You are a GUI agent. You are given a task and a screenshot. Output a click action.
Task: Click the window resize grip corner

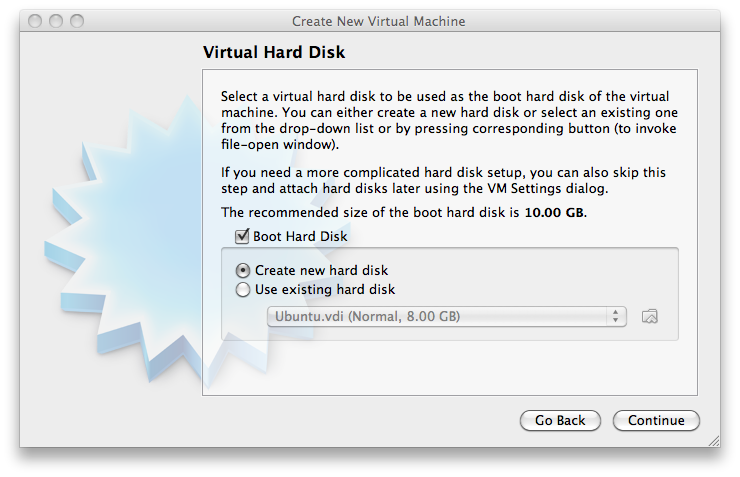(713, 439)
